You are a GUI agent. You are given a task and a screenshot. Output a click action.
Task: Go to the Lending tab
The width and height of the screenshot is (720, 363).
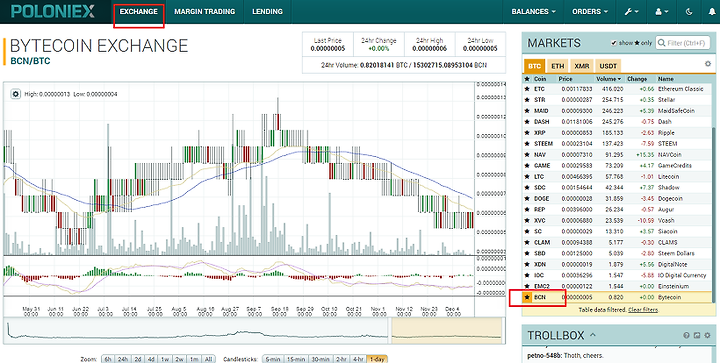(267, 12)
